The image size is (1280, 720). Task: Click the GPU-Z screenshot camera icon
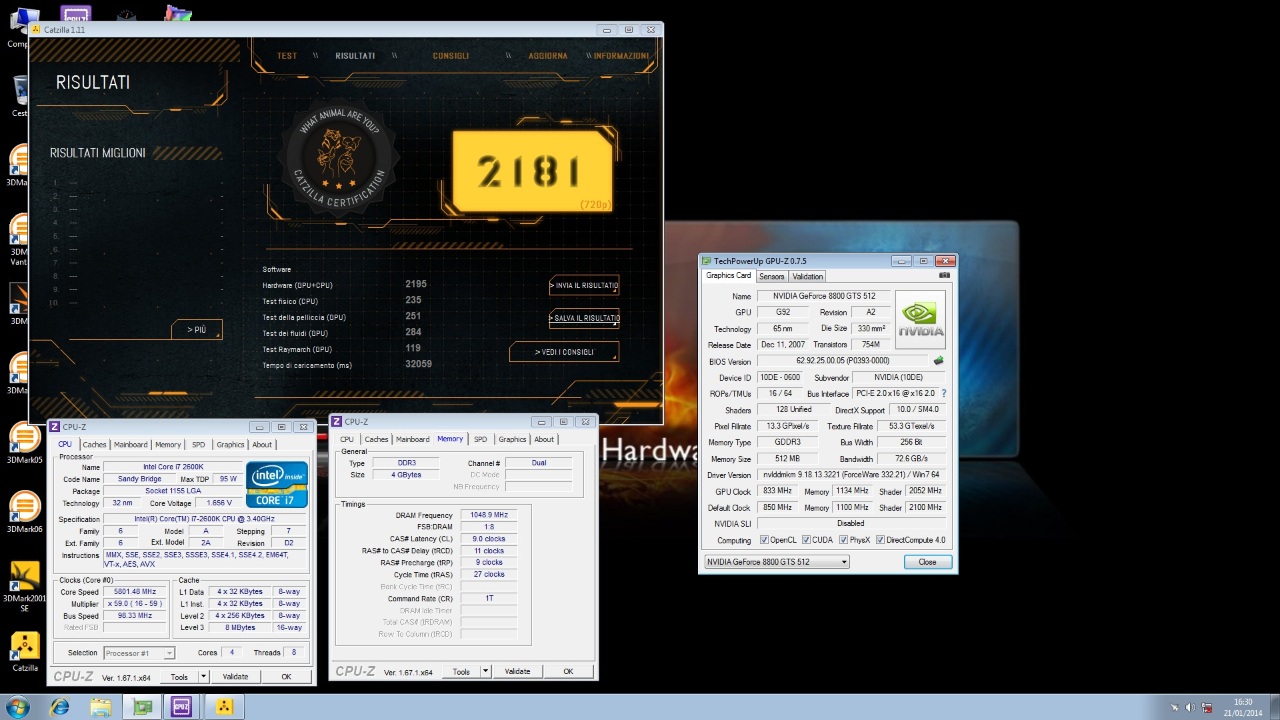tap(944, 276)
